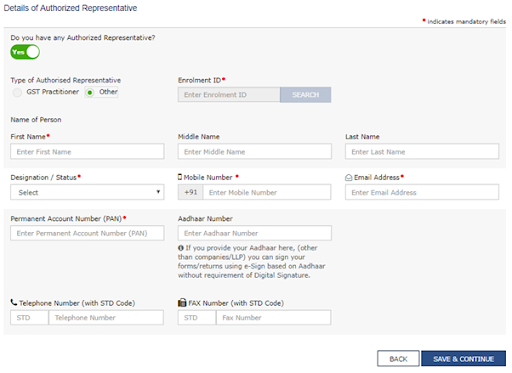Click SAVE & CONTINUE button
Image resolution: width=512 pixels, height=373 pixels.
coord(463,359)
